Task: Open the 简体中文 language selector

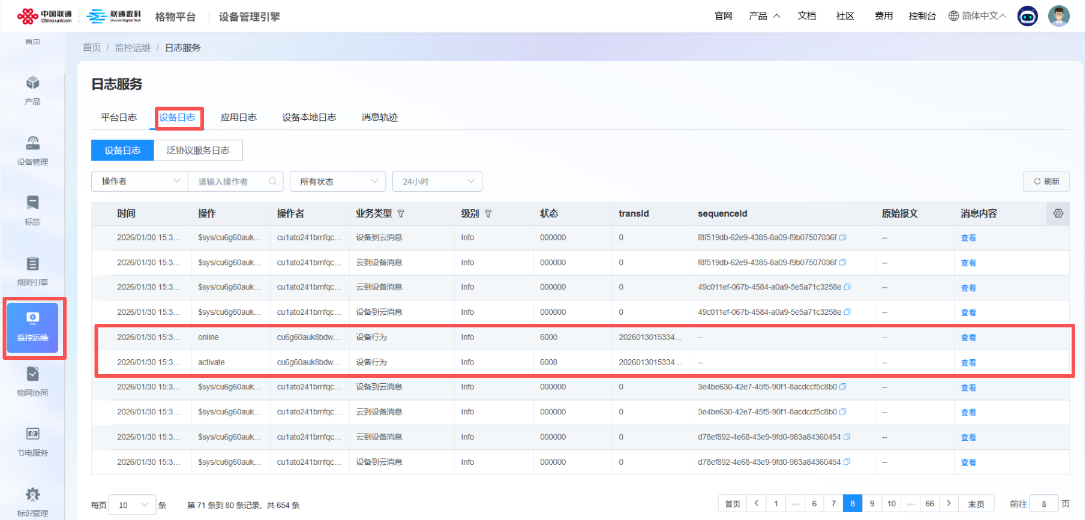Action: [x=977, y=16]
